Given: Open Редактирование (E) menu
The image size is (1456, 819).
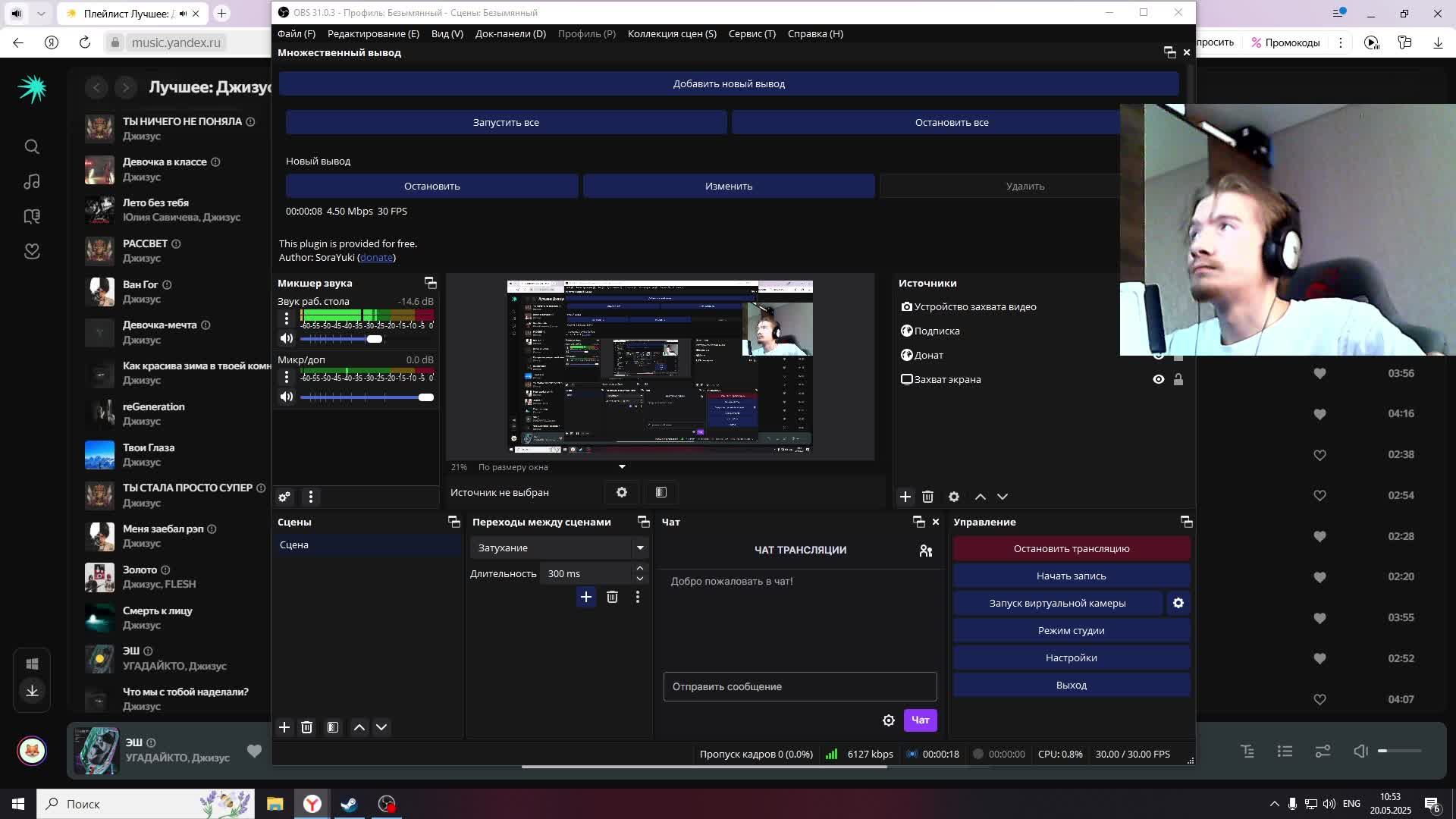Looking at the screenshot, I should (x=373, y=33).
